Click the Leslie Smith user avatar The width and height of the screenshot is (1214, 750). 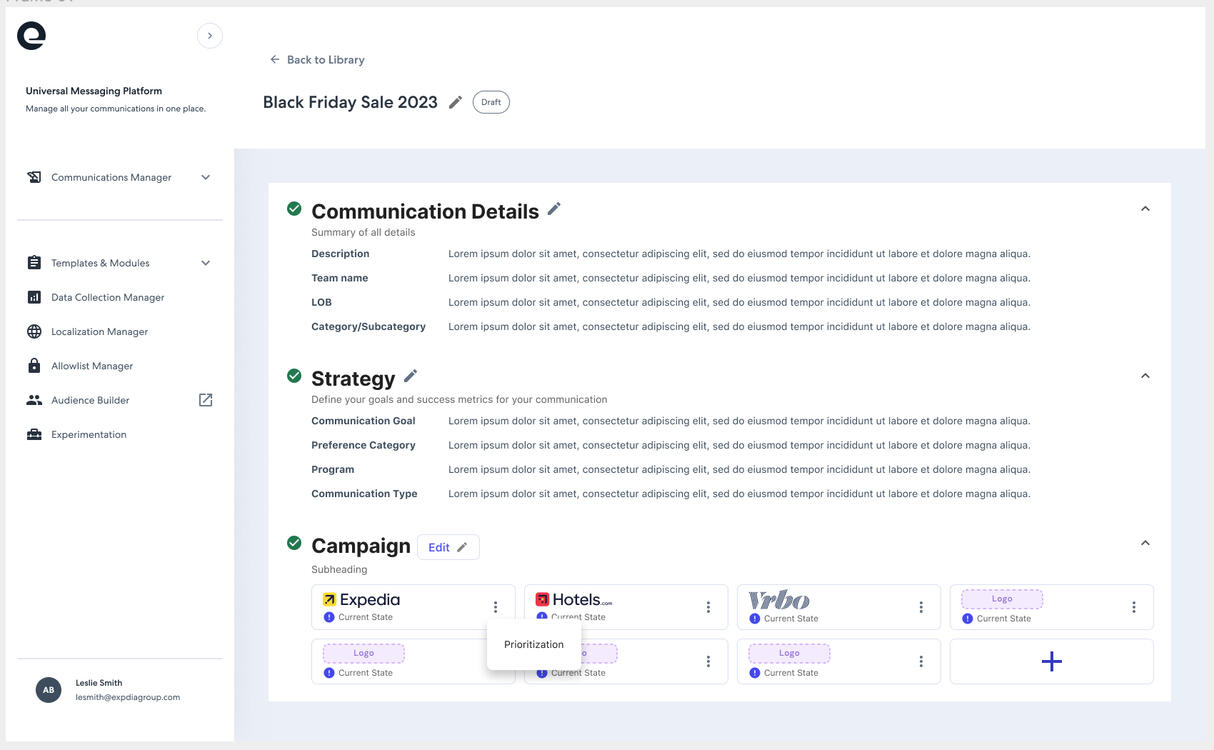(x=48, y=690)
